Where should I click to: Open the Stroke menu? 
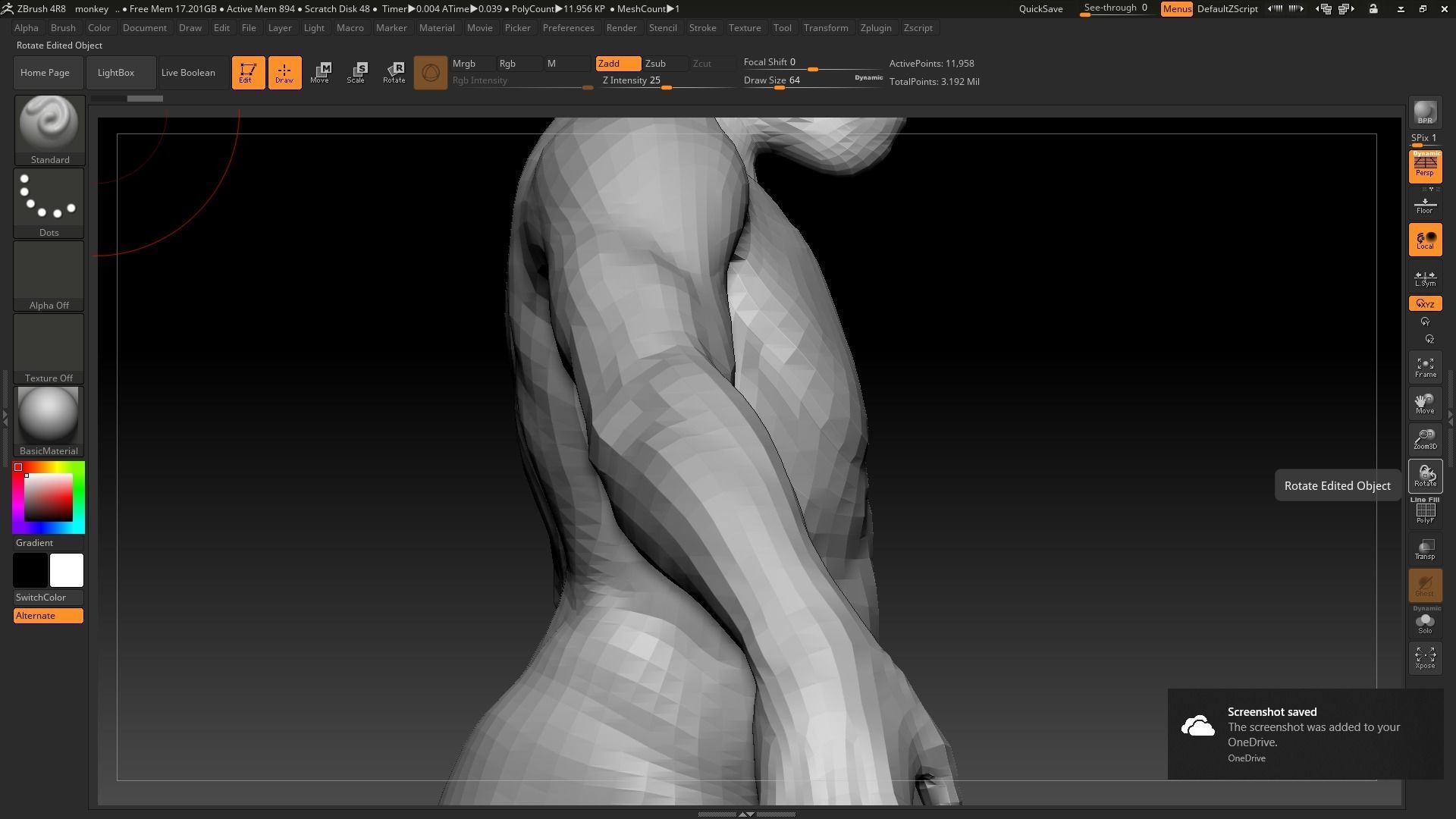click(703, 28)
